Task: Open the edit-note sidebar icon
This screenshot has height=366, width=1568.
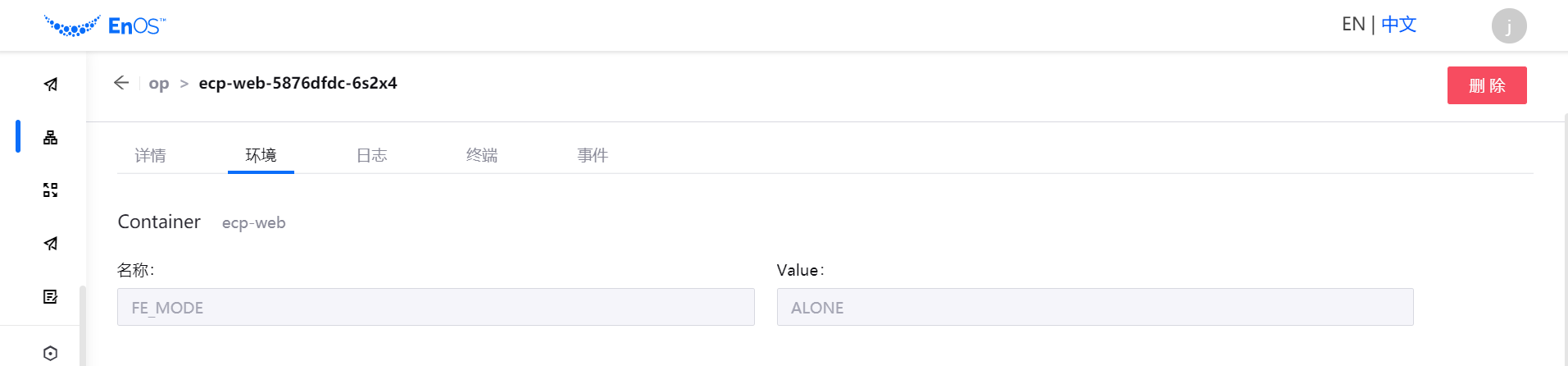Action: [x=51, y=296]
